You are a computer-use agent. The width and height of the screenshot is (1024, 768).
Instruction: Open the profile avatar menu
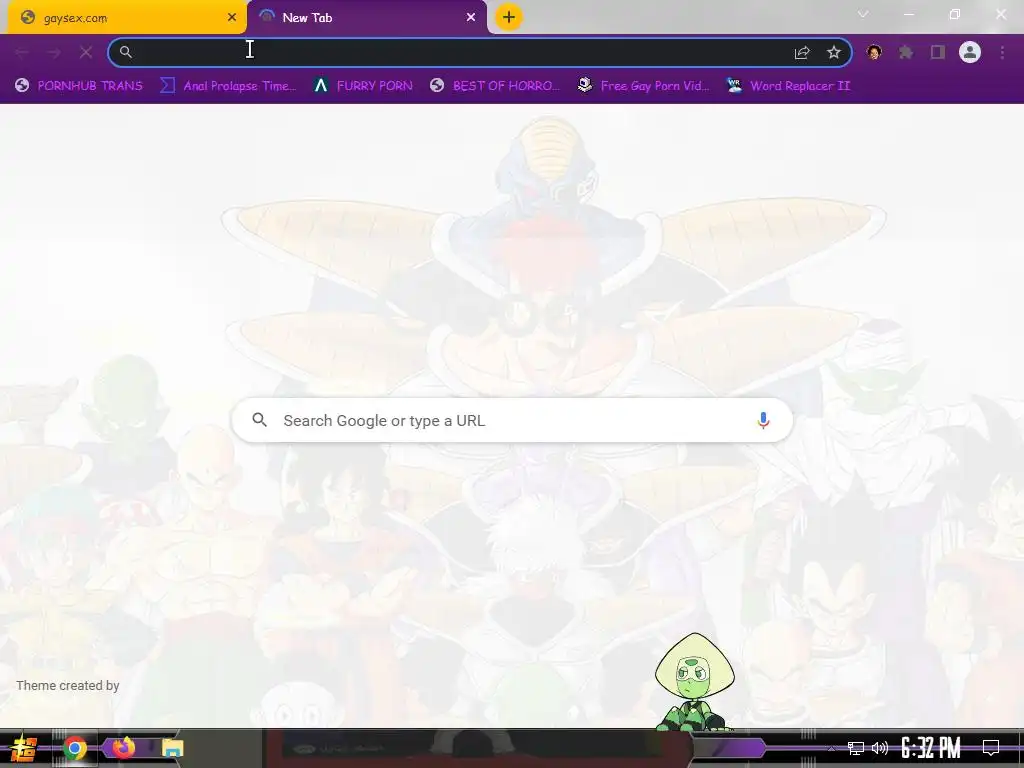point(970,52)
